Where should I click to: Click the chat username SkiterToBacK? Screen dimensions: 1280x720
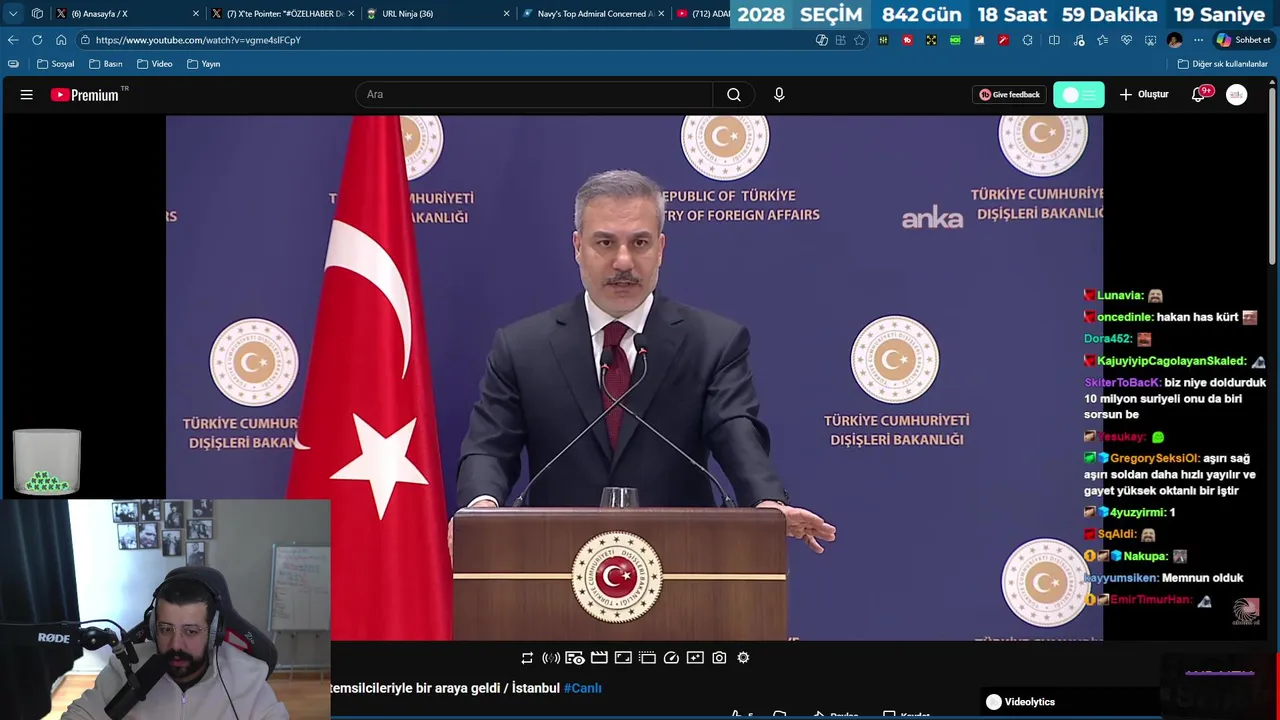tap(1122, 383)
